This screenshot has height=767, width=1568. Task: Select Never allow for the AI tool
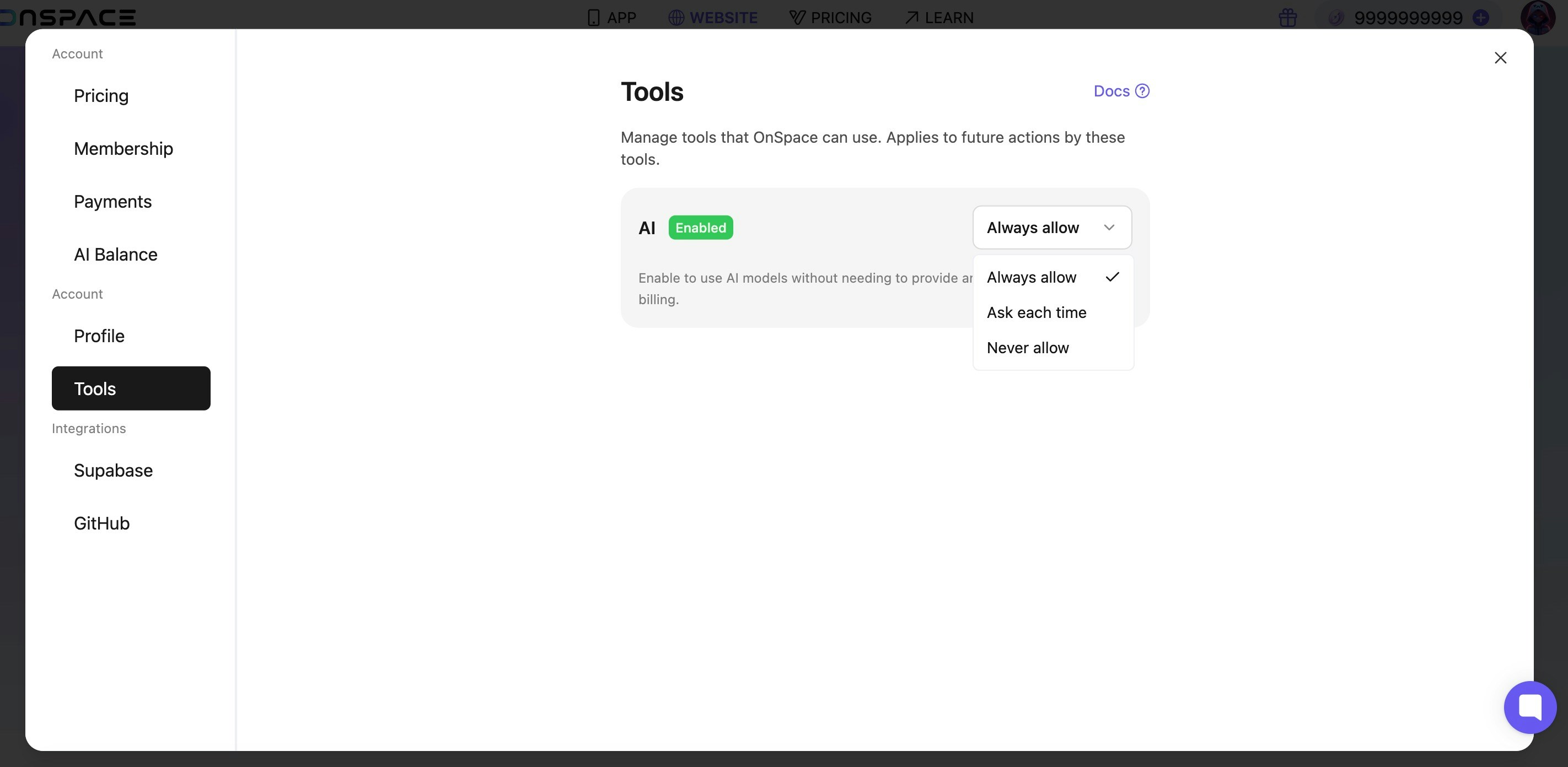click(x=1027, y=348)
